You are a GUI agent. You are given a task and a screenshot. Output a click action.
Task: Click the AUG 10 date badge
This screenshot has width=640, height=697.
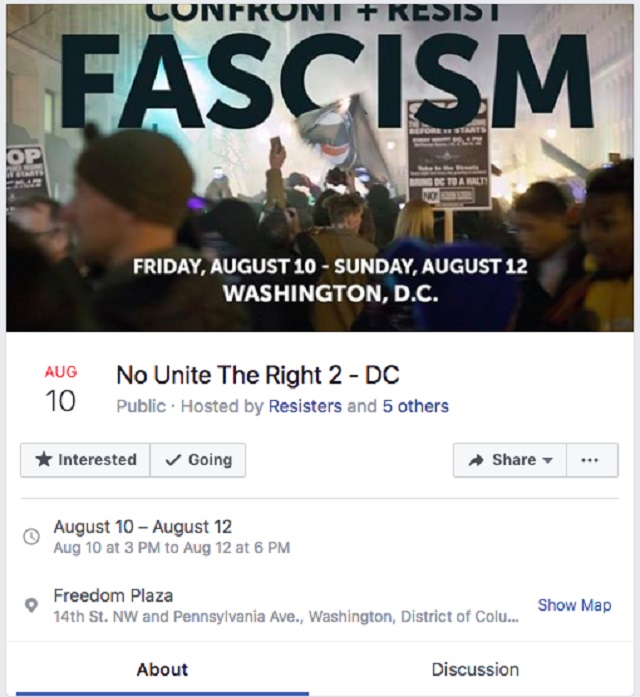click(61, 389)
